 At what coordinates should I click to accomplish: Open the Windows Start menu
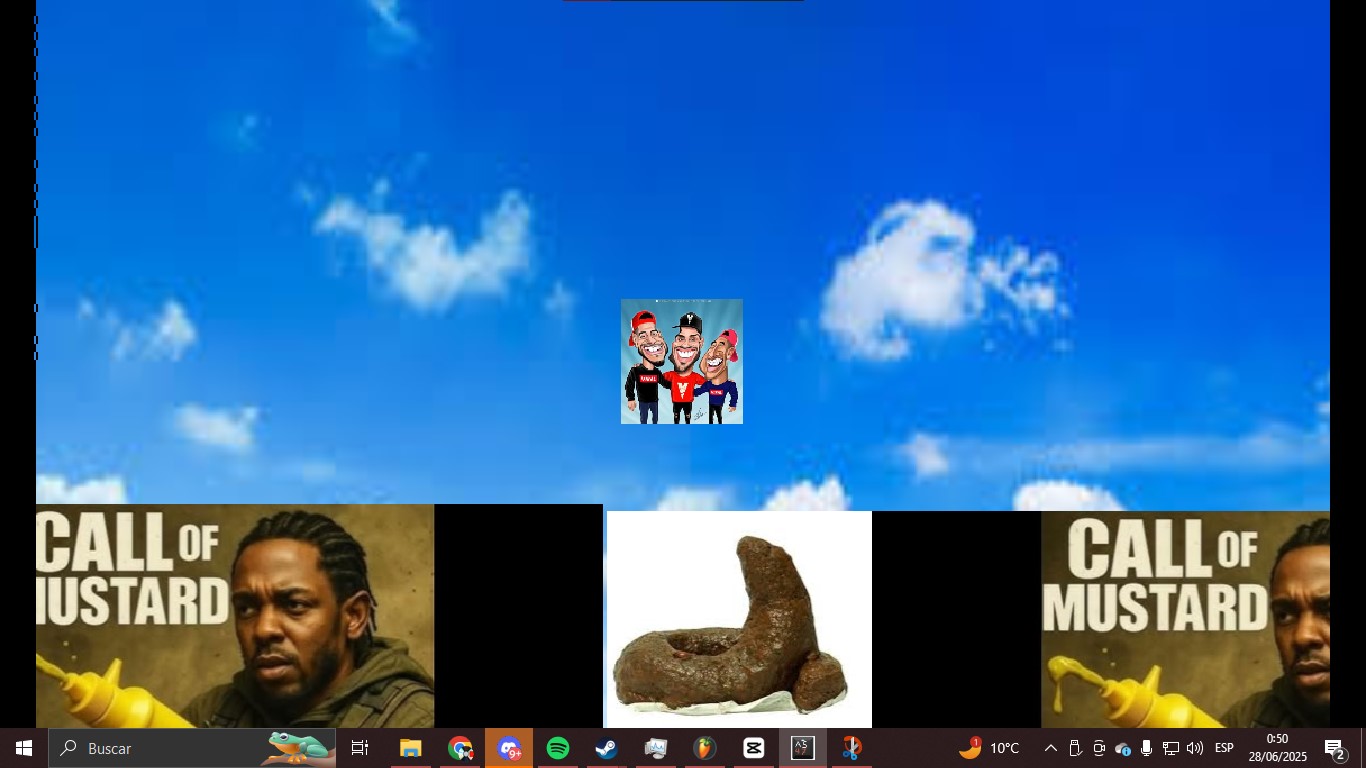[x=24, y=748]
